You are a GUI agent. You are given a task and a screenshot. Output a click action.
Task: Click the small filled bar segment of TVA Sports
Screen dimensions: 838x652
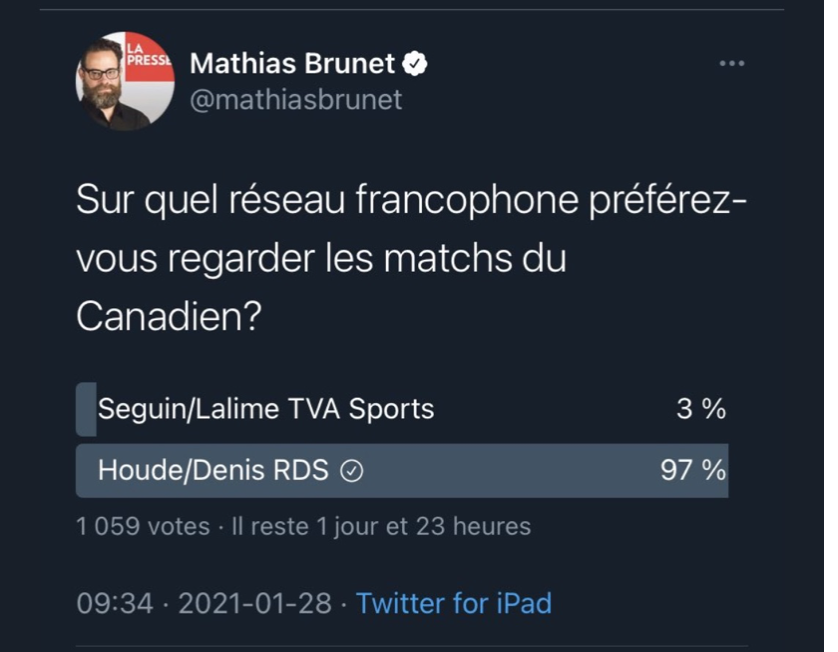[x=86, y=409]
